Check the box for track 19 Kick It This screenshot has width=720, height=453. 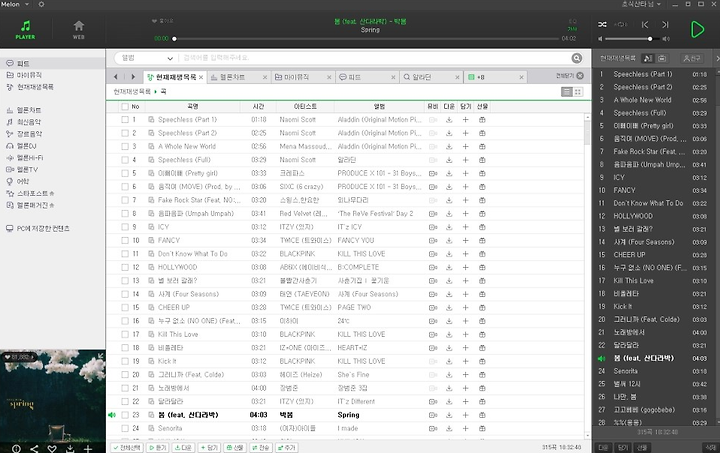pyautogui.click(x=125, y=361)
